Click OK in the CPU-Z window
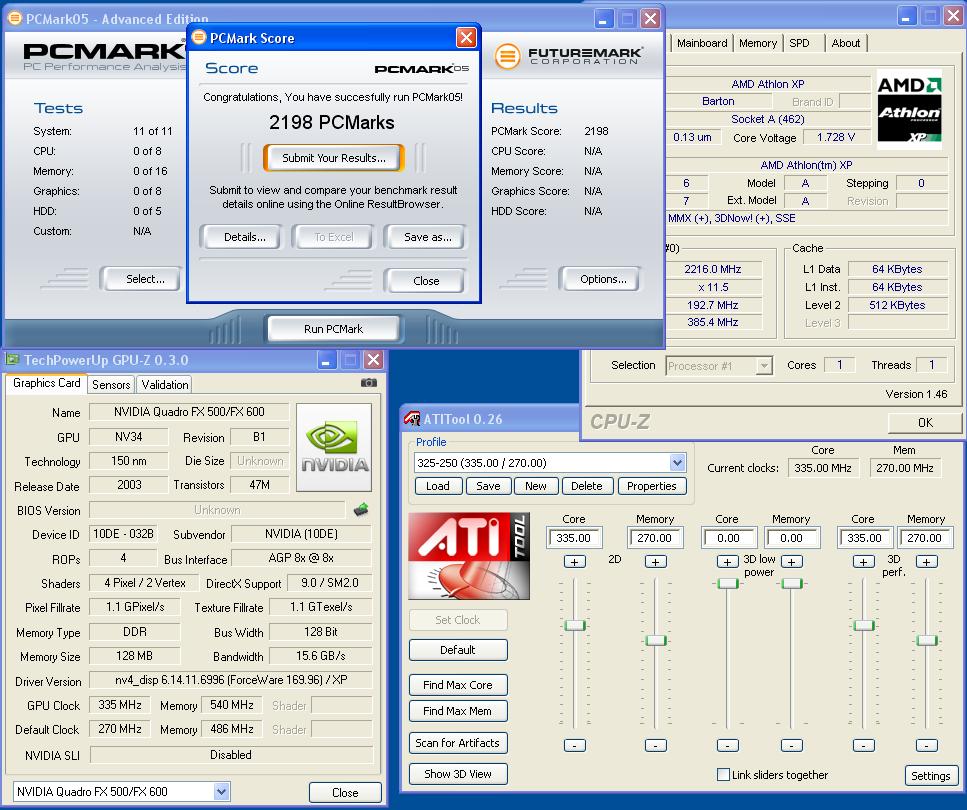This screenshot has width=967, height=810. [x=925, y=423]
